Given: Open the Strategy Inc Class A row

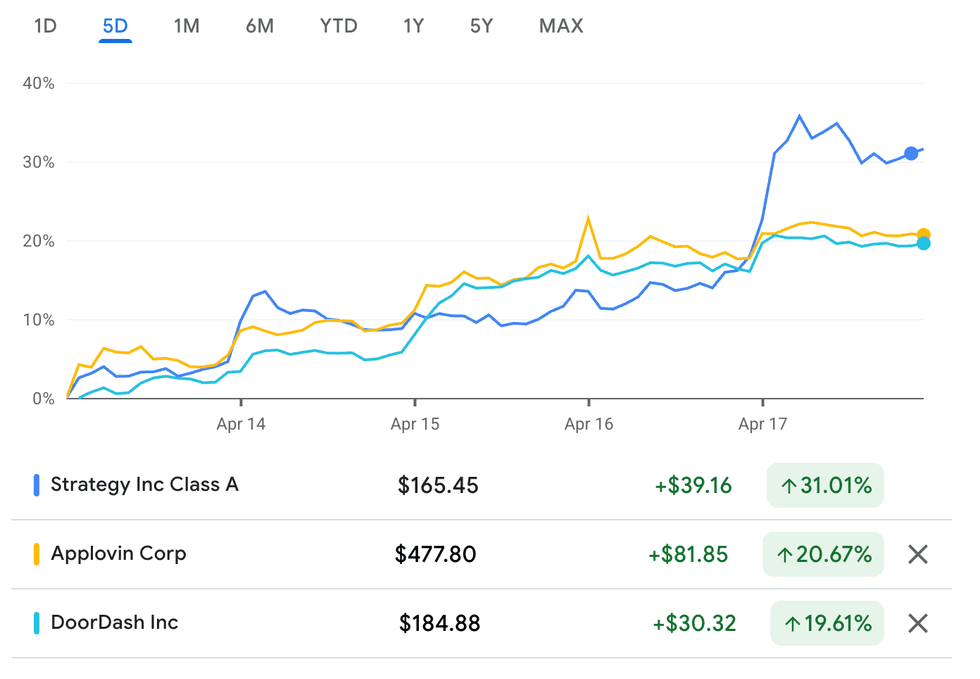Looking at the screenshot, I should (145, 484).
